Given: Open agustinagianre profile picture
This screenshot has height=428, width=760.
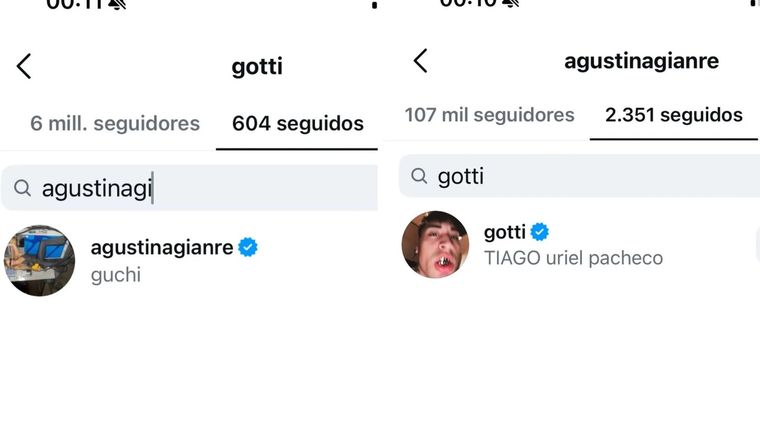Looking at the screenshot, I should (x=39, y=260).
